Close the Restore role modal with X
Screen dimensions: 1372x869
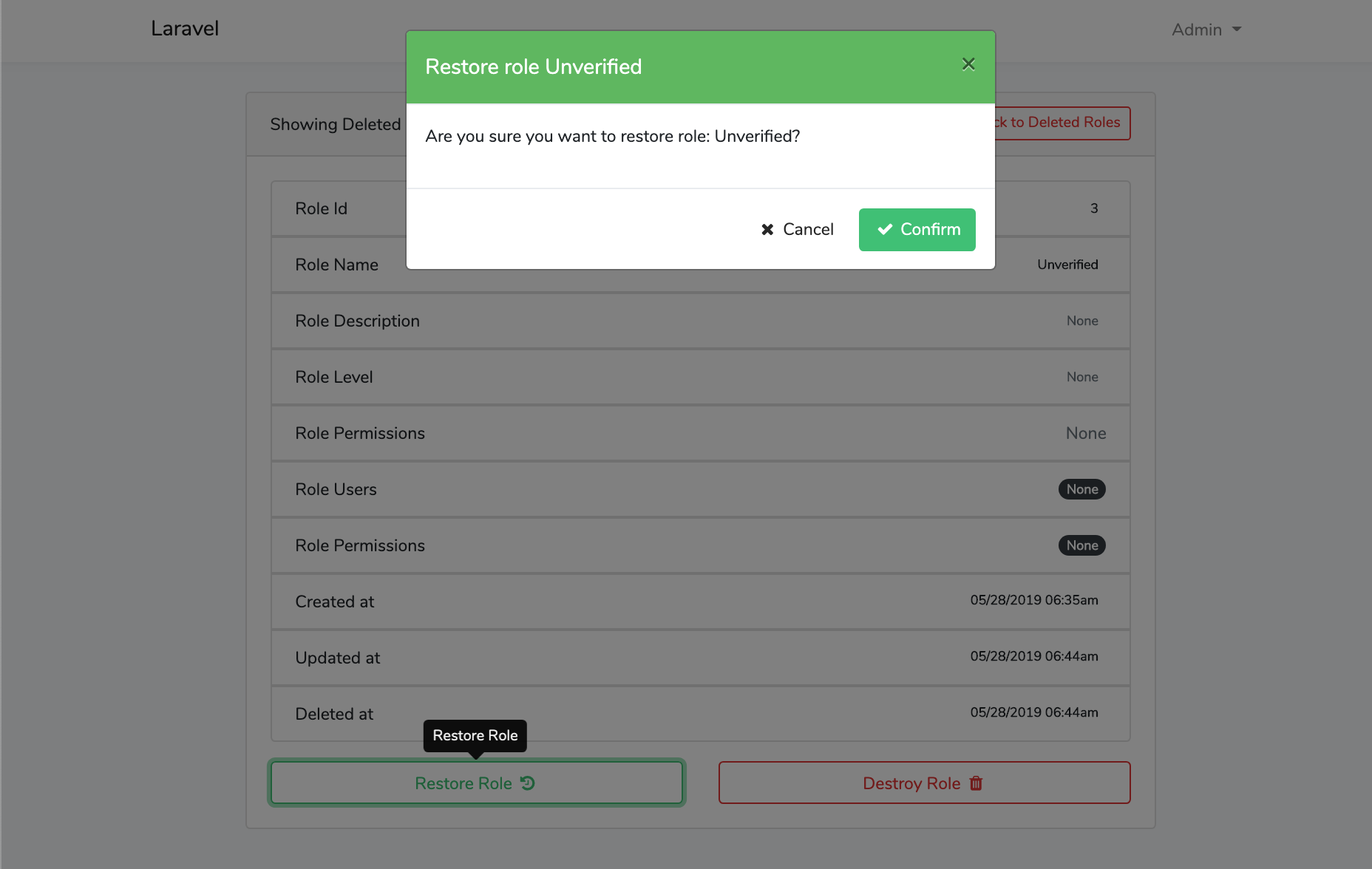pos(968,64)
